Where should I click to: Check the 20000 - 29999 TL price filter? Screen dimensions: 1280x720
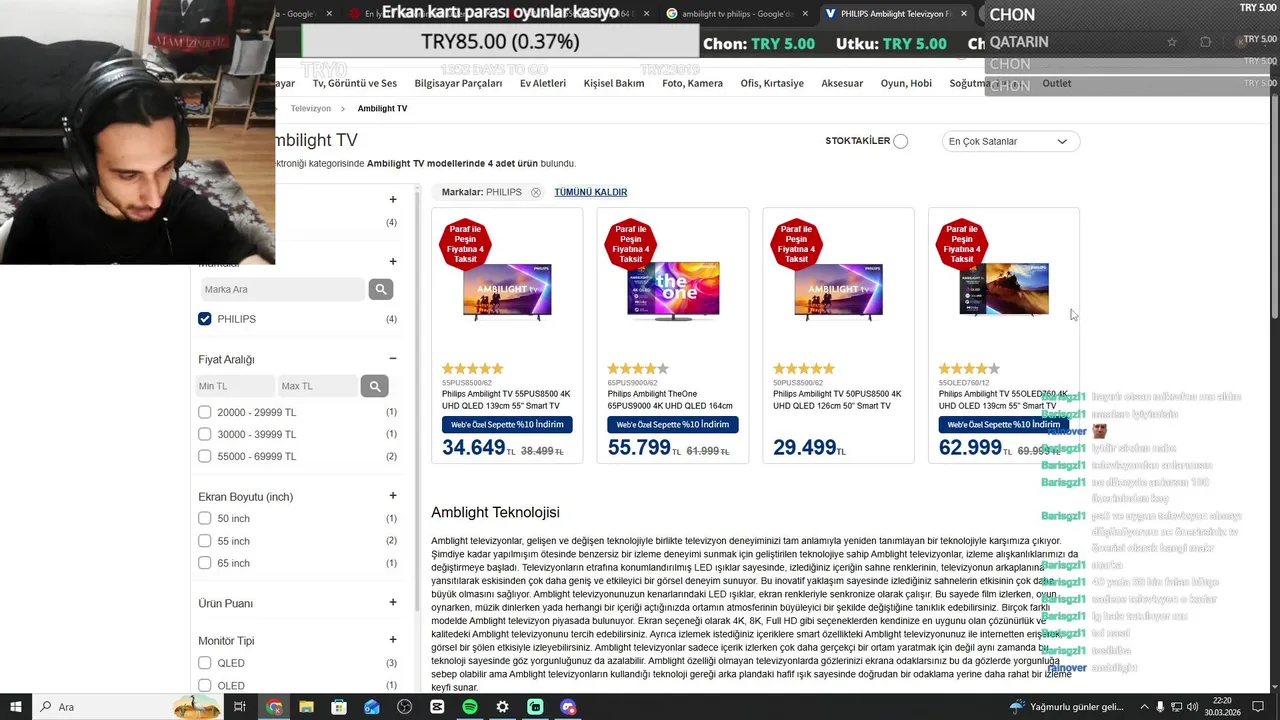click(205, 412)
